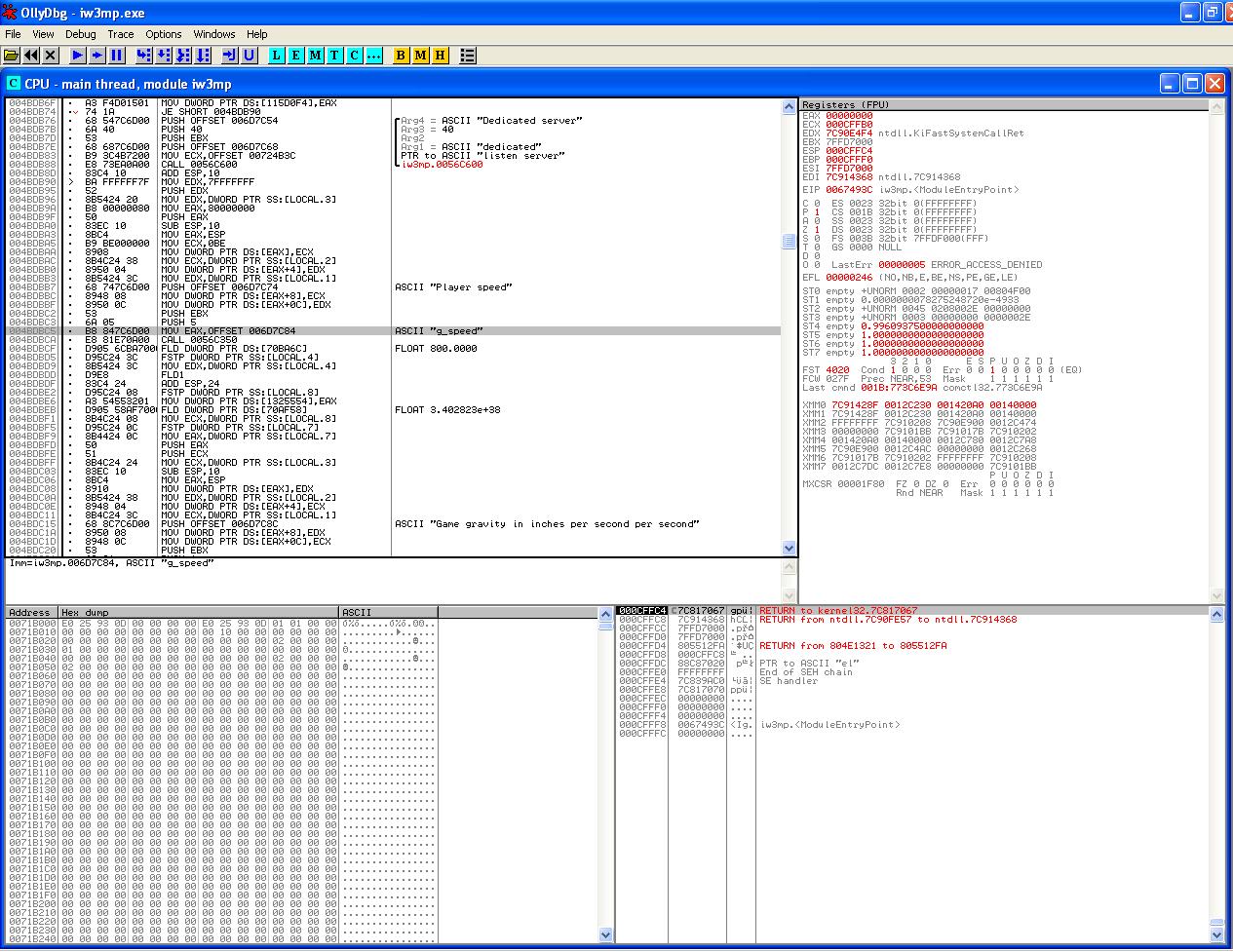The height and width of the screenshot is (952, 1233).
Task: Open Memory map with the cyan M icon
Action: click(315, 56)
